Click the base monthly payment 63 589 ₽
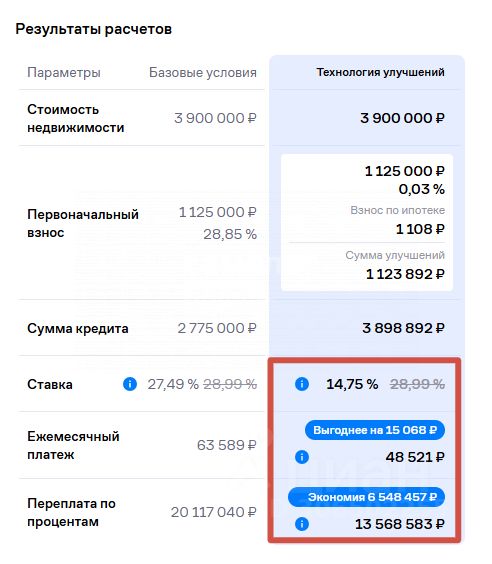This screenshot has height=564, width=492. click(x=227, y=445)
